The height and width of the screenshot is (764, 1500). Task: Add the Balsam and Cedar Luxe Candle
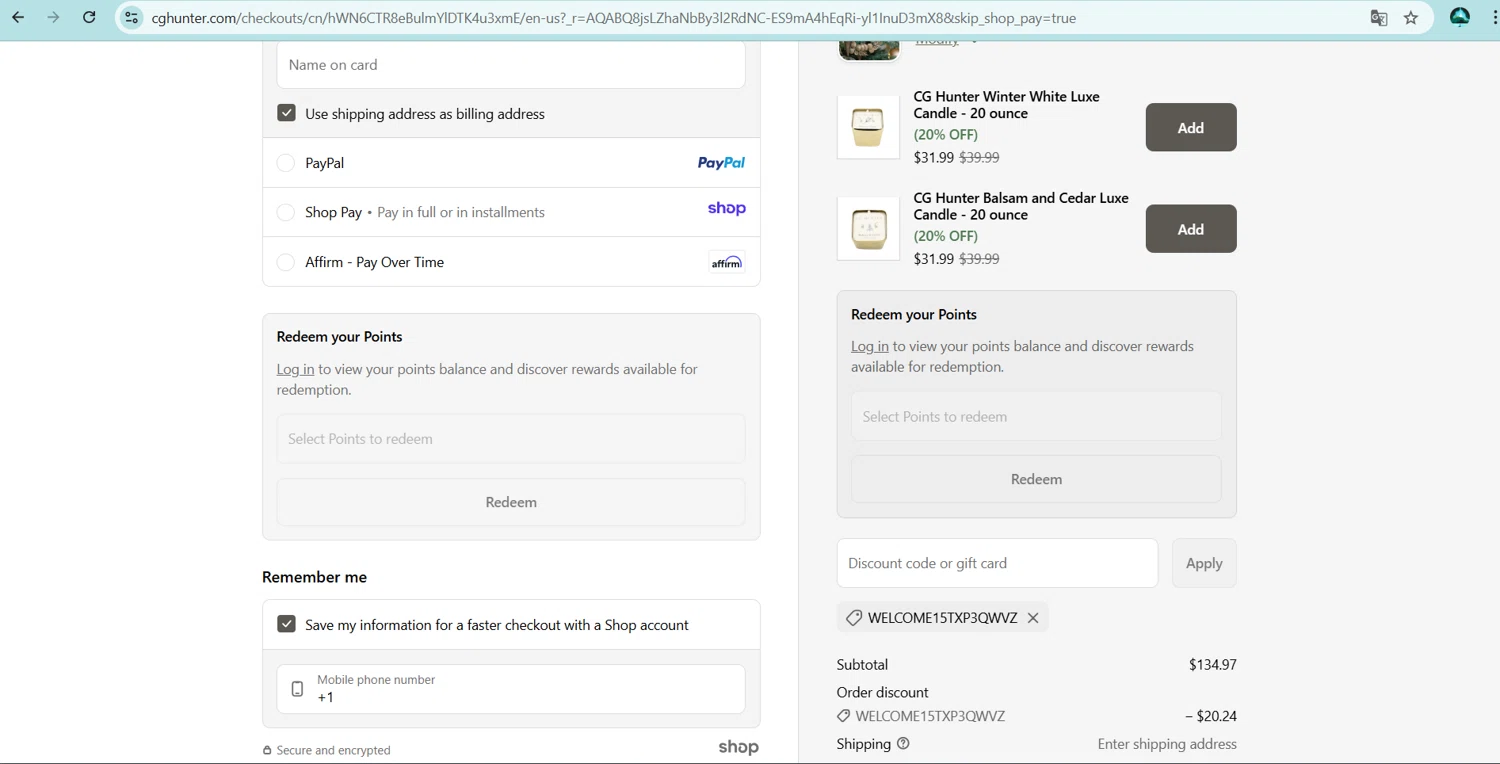coord(1190,229)
